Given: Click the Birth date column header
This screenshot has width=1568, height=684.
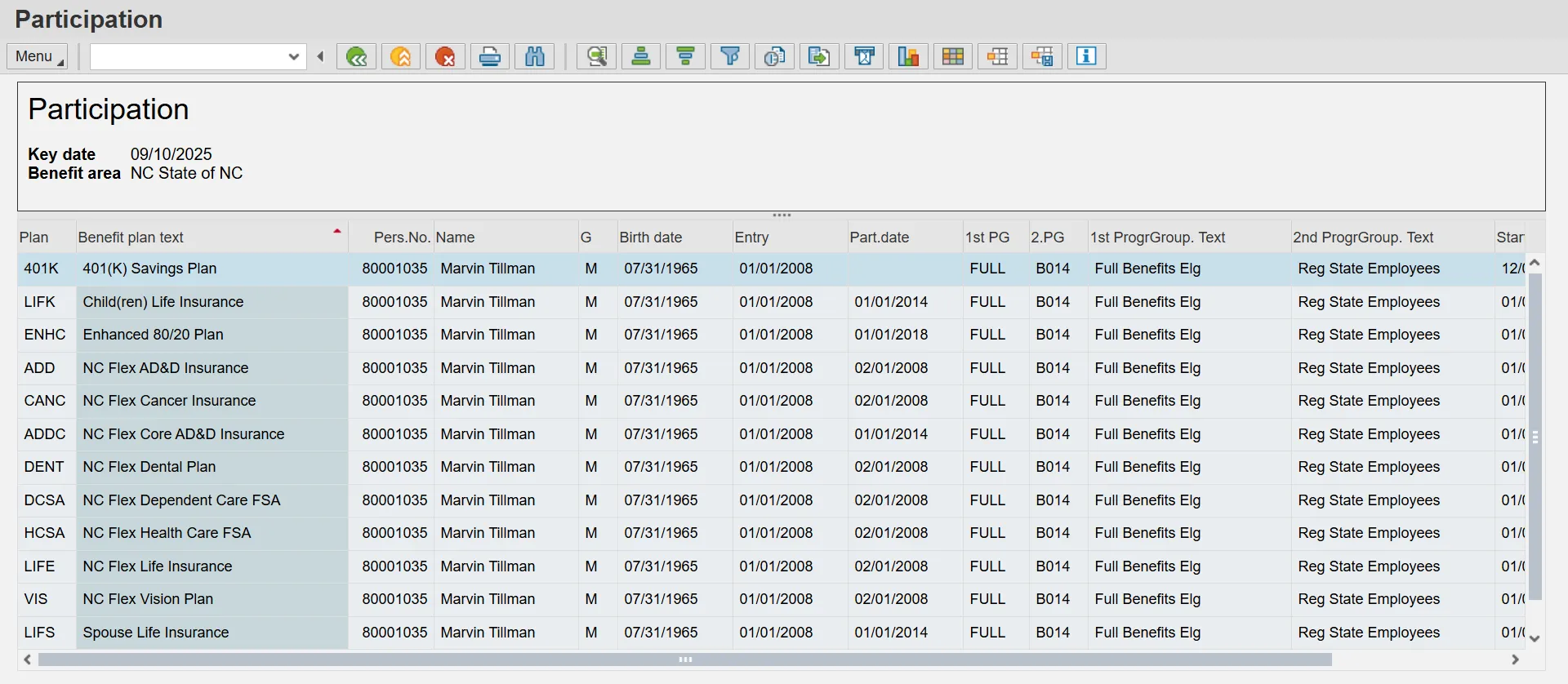Looking at the screenshot, I should click(x=650, y=238).
